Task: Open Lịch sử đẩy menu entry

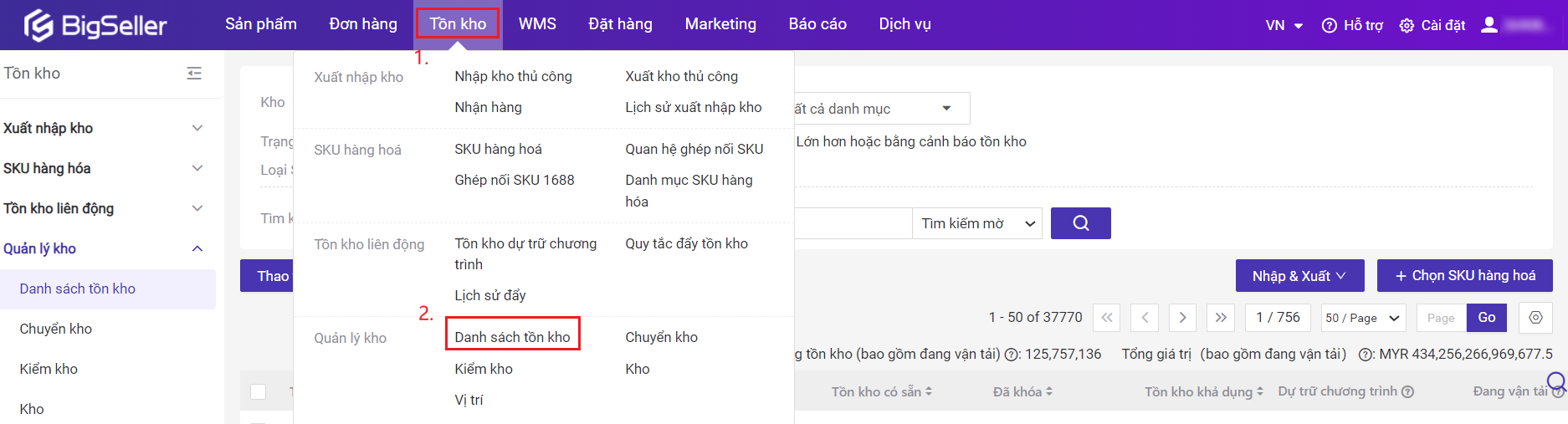Action: (x=489, y=295)
